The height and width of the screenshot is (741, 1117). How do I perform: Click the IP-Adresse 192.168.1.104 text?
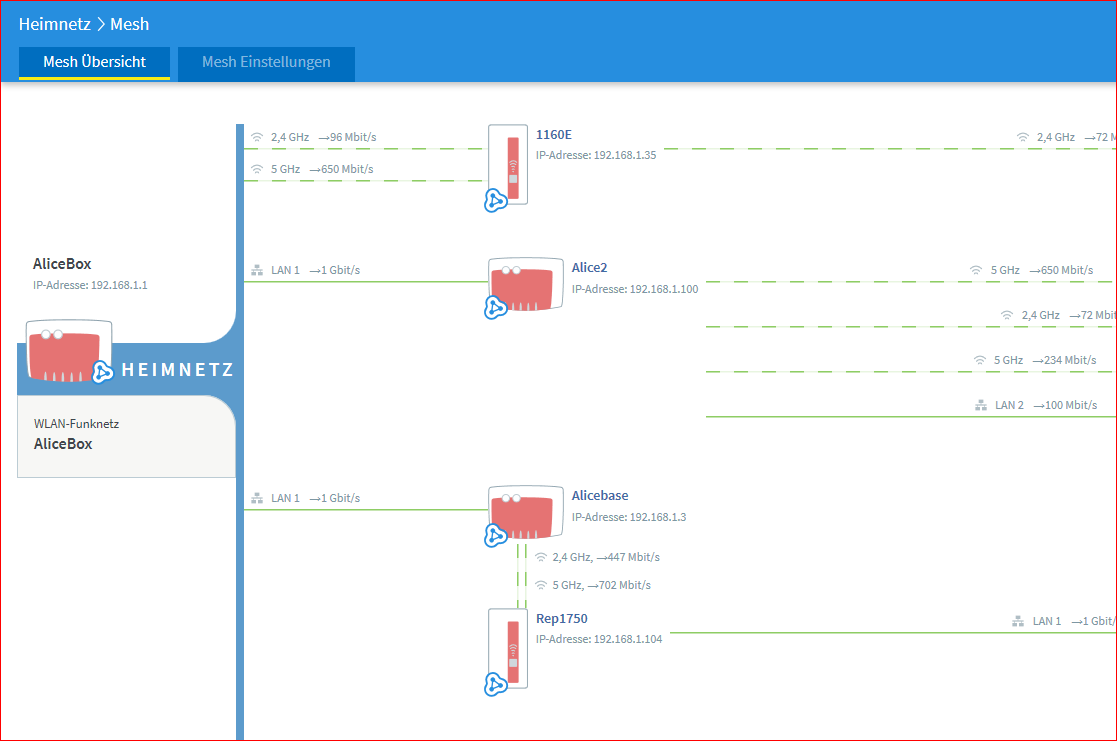[599, 638]
